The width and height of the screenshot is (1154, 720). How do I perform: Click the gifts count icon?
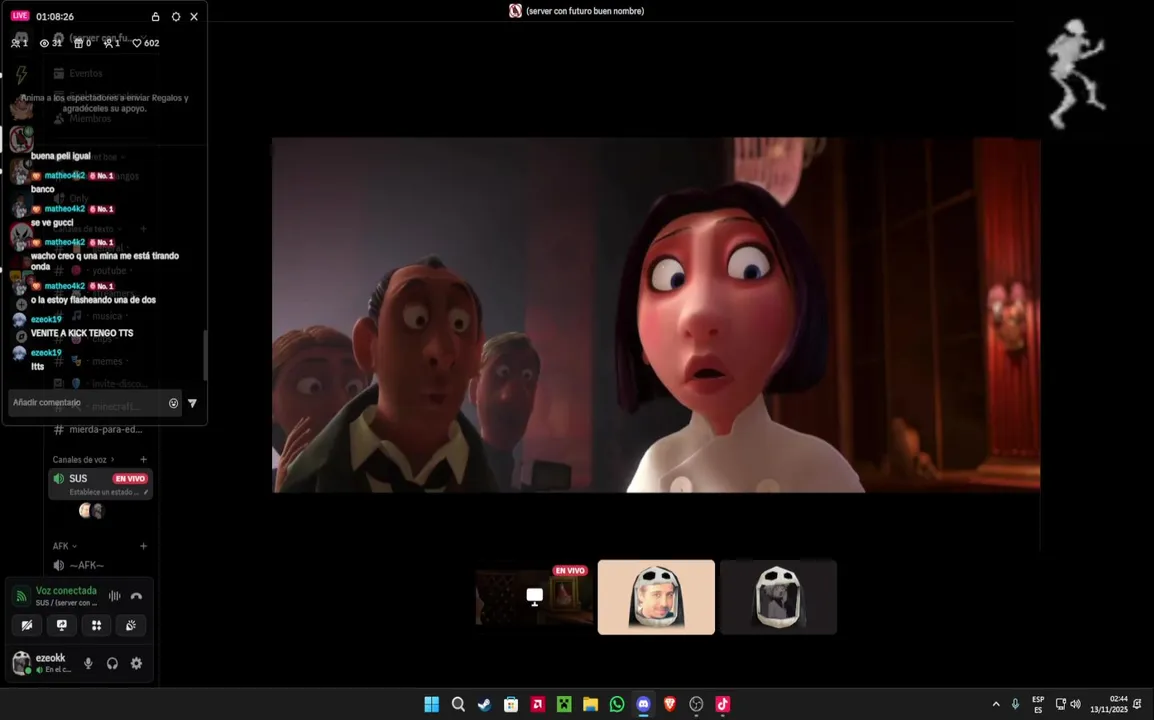(x=78, y=43)
